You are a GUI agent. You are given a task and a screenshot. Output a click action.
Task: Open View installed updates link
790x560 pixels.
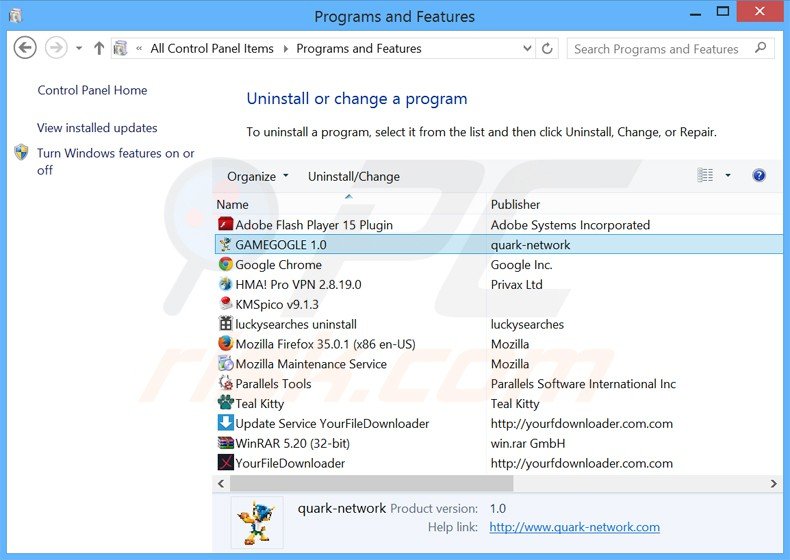[x=97, y=128]
